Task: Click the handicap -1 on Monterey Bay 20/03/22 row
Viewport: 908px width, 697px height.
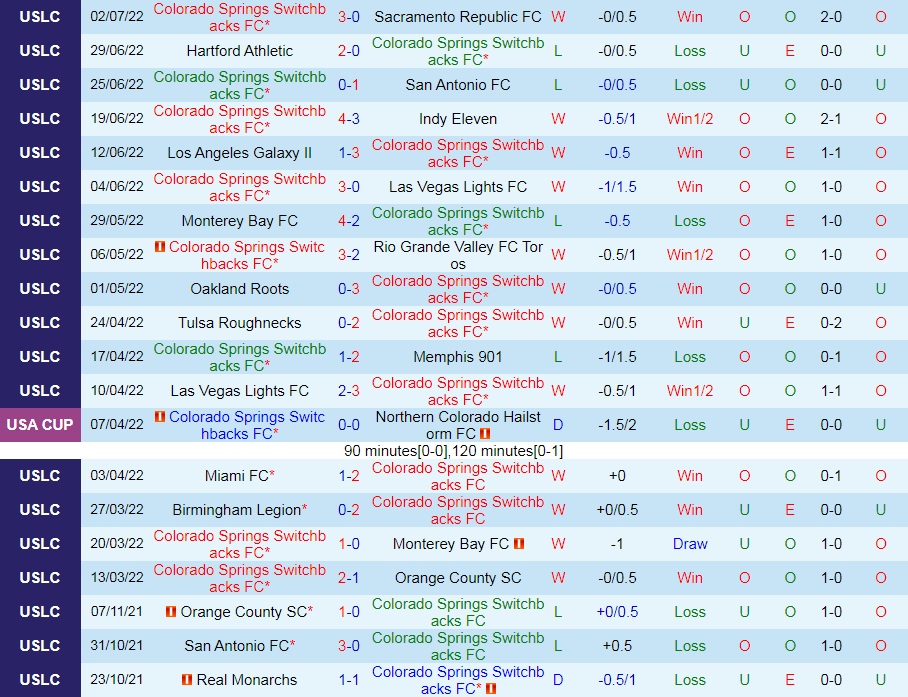Action: 617,544
